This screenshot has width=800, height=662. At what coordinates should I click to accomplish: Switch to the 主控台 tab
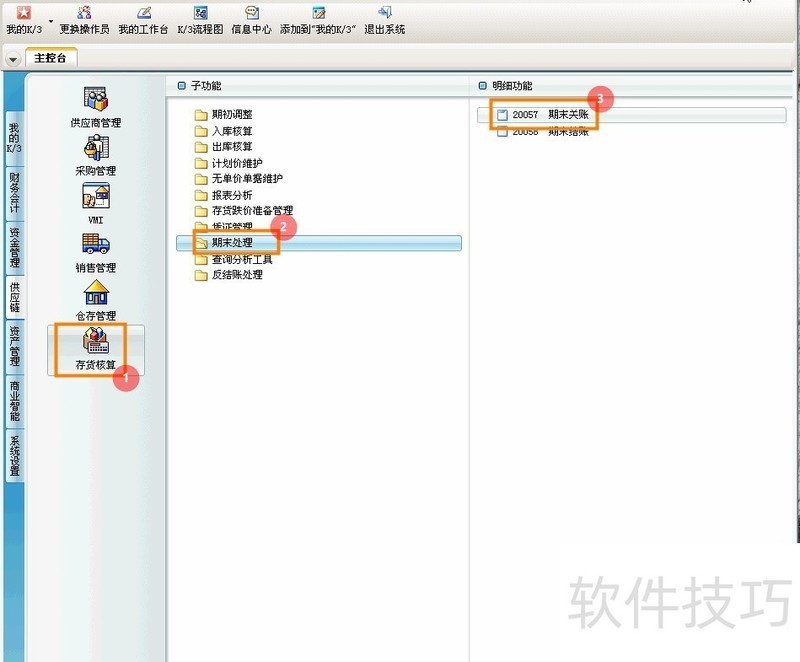(50, 58)
